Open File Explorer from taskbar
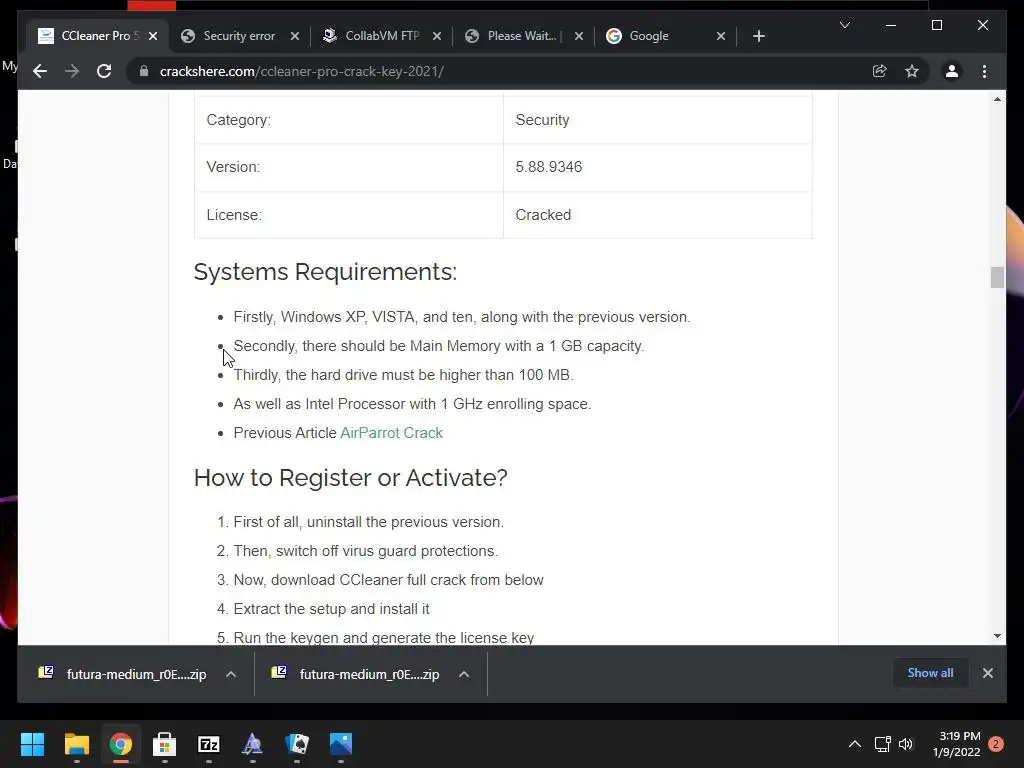Viewport: 1024px width, 768px height. pos(76,744)
